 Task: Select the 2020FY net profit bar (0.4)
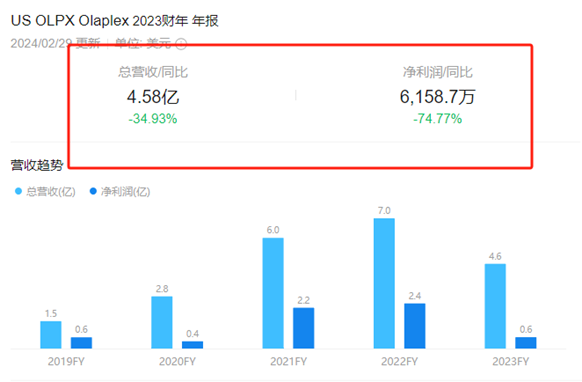coord(192,345)
